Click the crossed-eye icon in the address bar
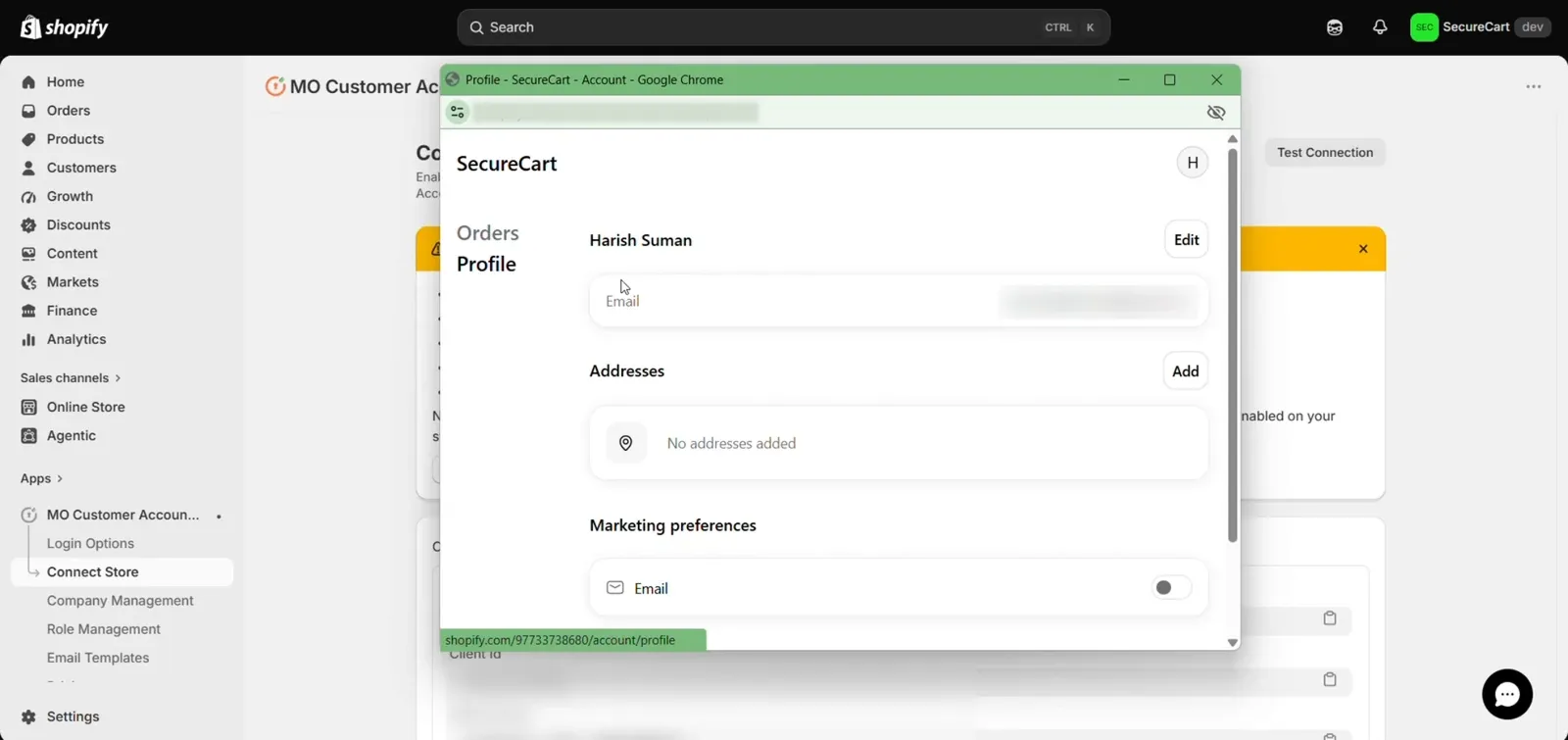Screen dimensions: 1568x740 coord(1216,113)
